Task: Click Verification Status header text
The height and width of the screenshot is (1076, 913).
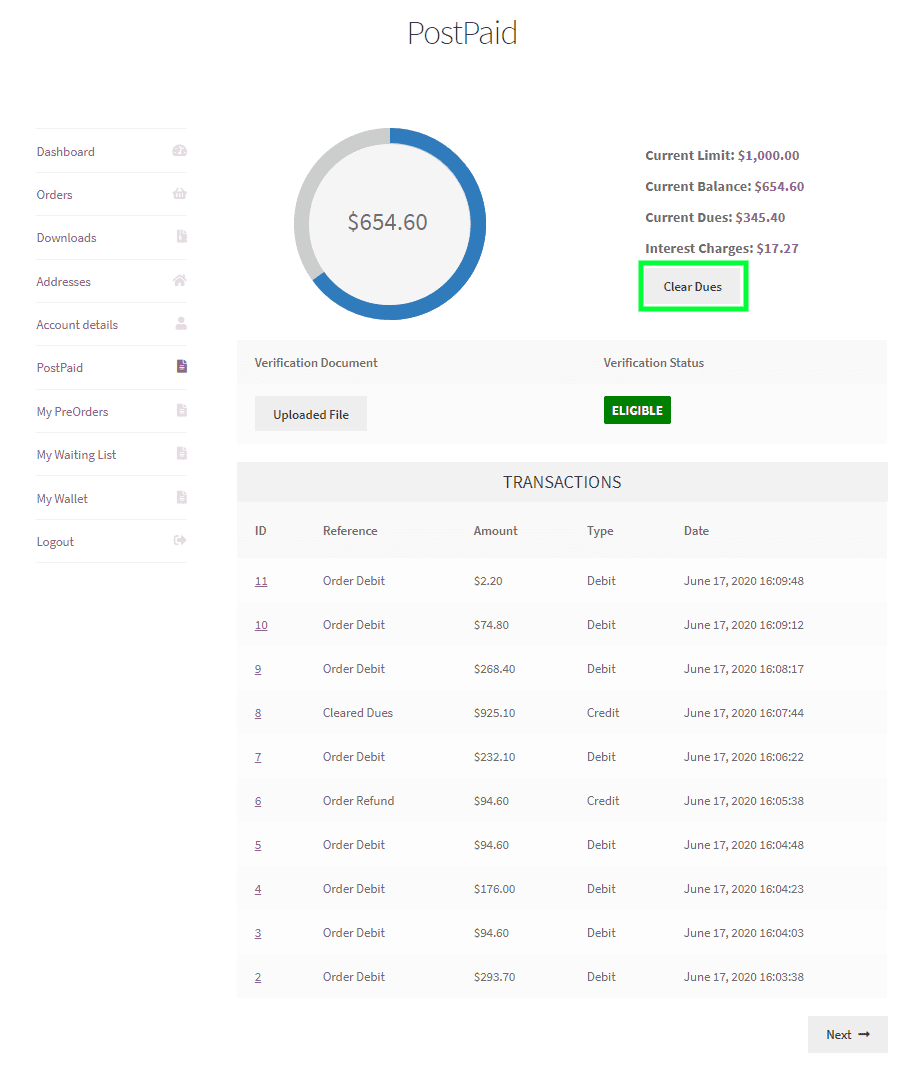Action: 654,363
